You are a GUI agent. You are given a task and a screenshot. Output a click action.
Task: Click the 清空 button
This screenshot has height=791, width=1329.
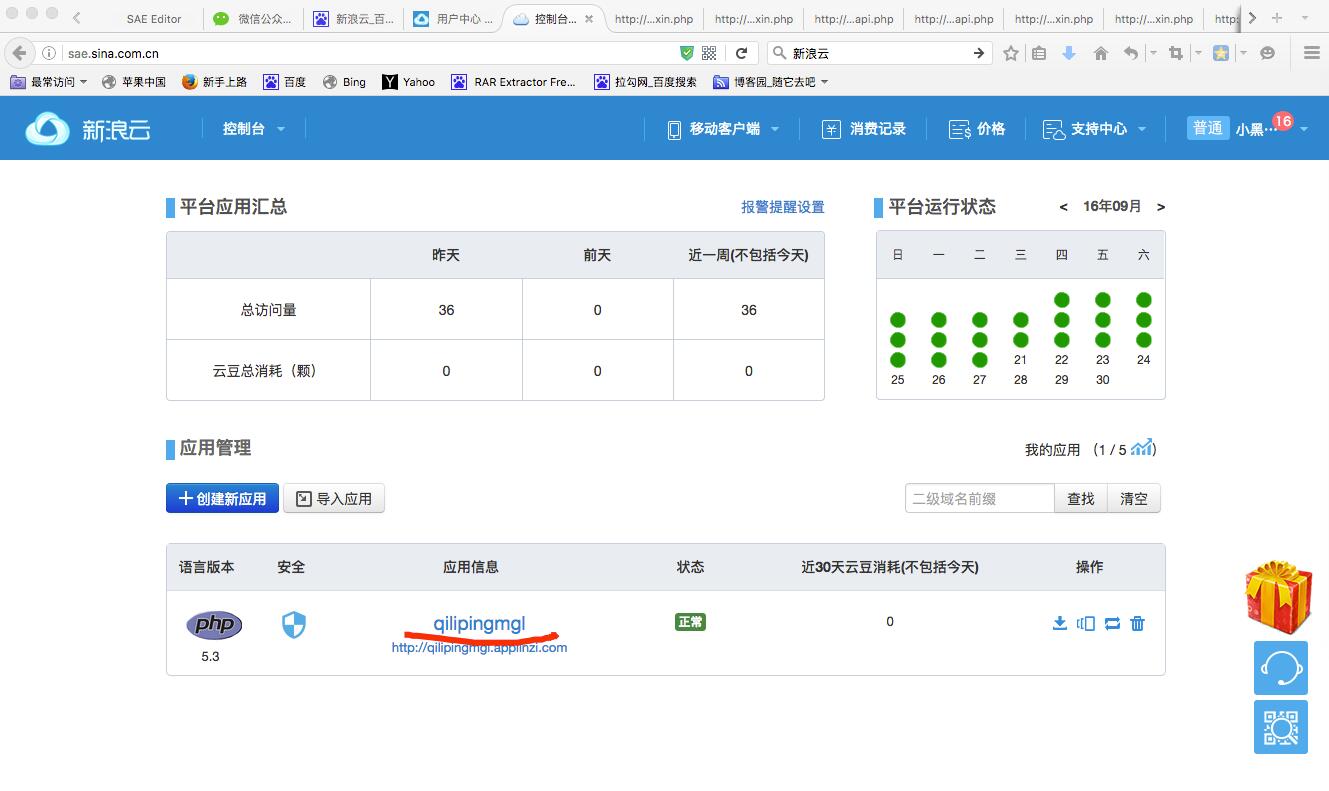(1134, 498)
